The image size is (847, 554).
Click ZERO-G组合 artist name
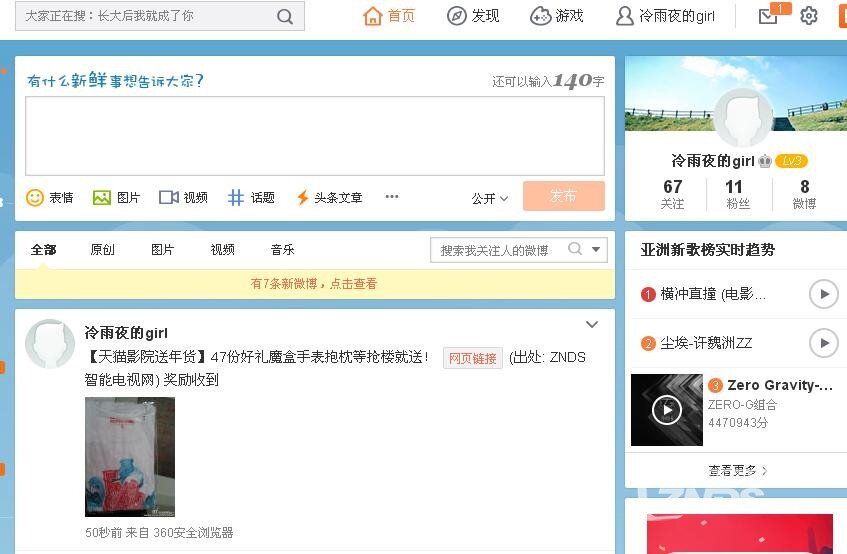[x=743, y=404]
